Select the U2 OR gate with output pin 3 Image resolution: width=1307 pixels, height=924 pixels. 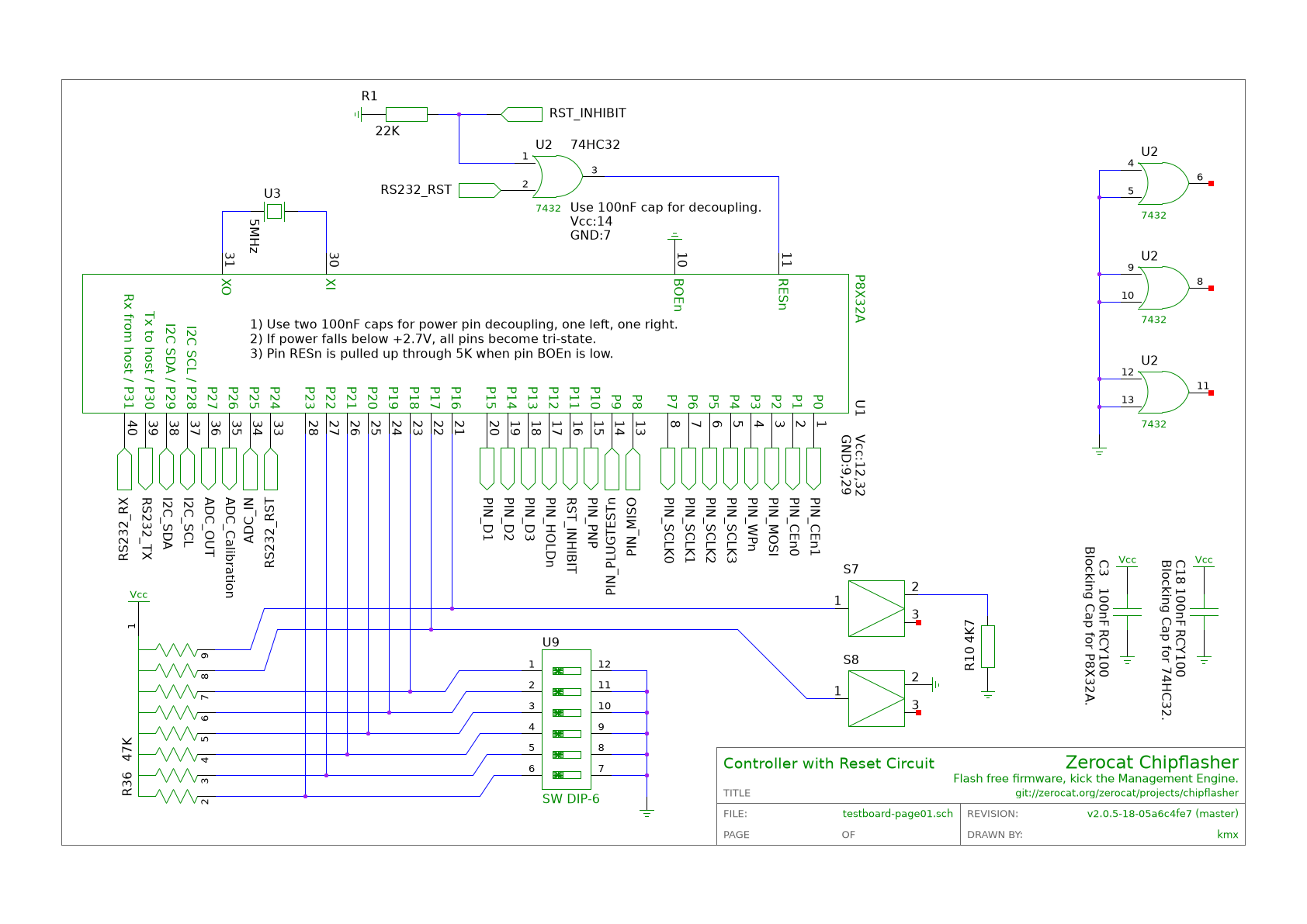pyautogui.click(x=558, y=177)
